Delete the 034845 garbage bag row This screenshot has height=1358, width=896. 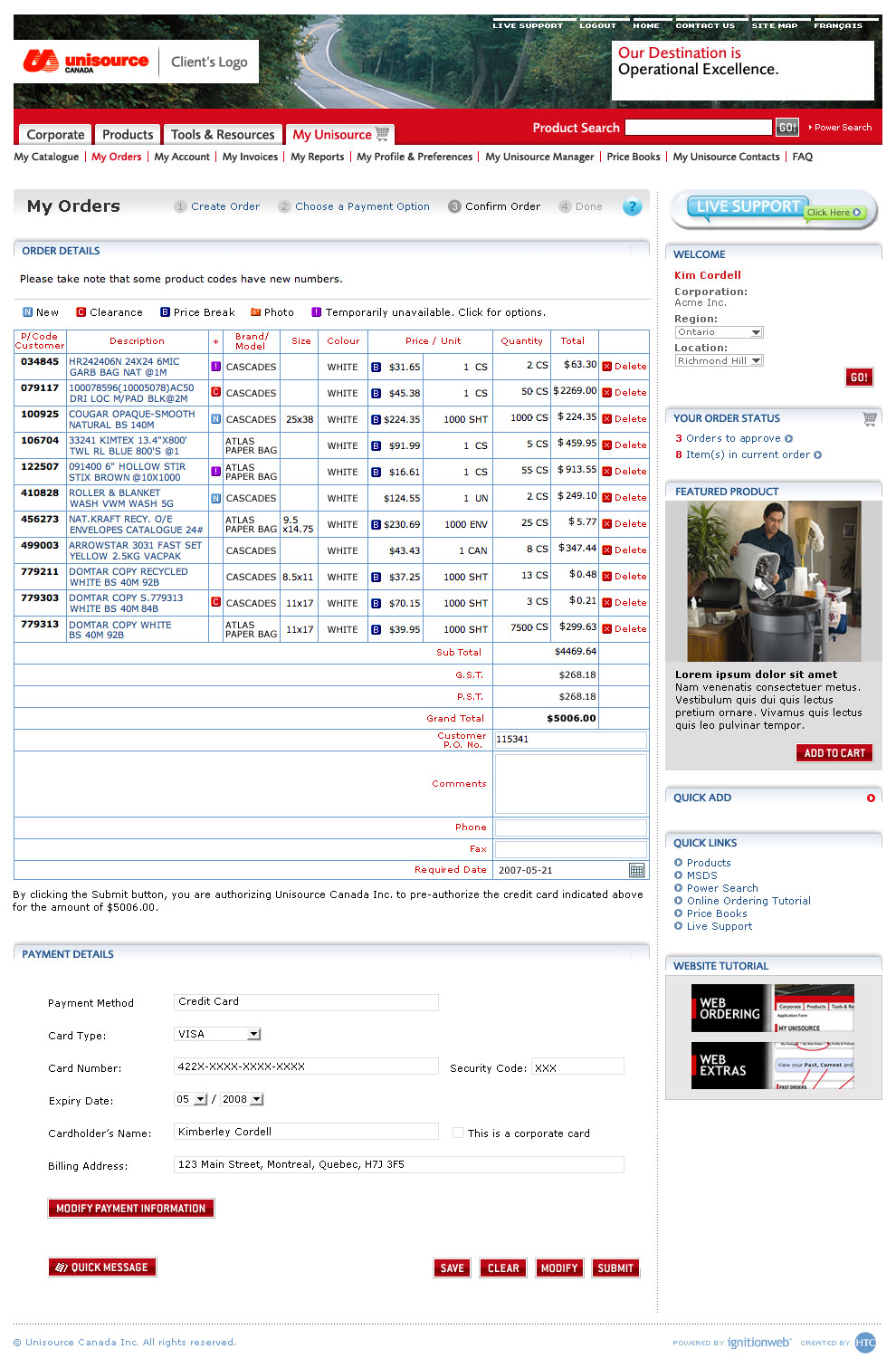tap(624, 367)
